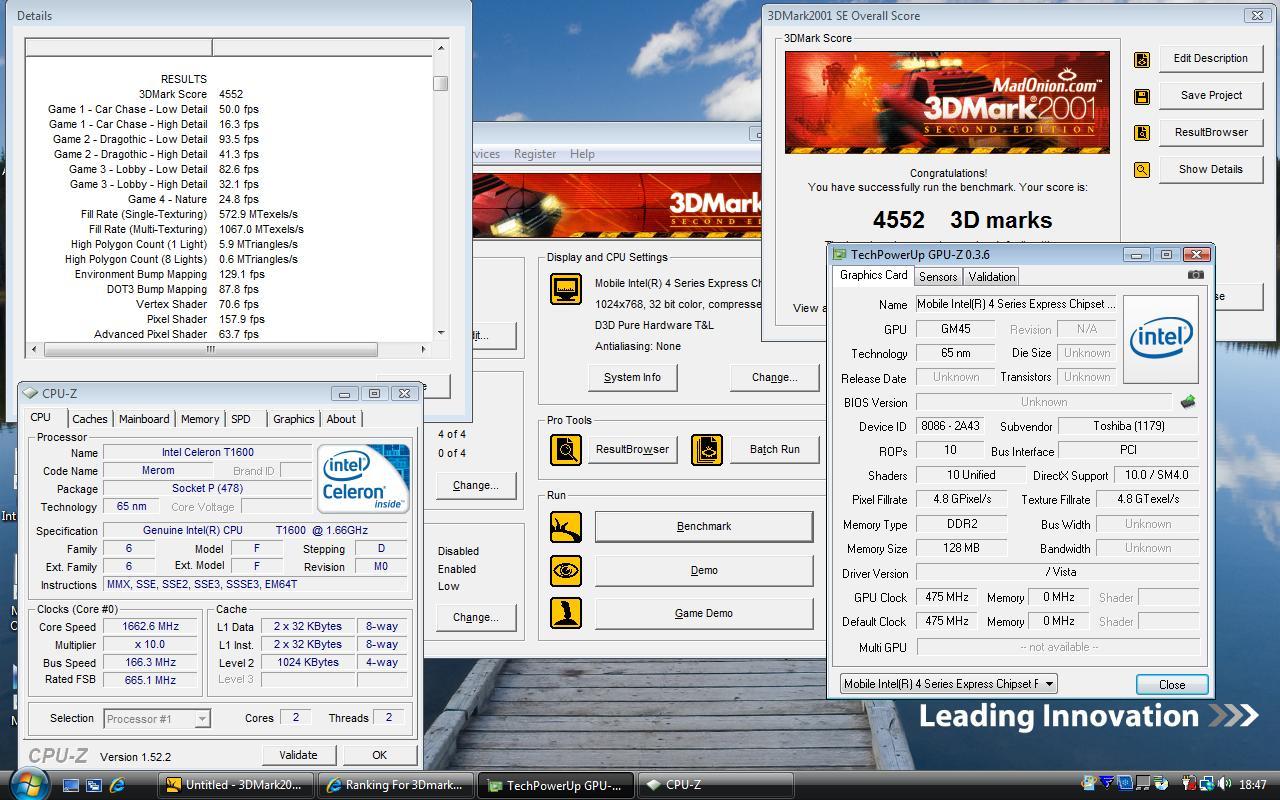Click the GPU-Z window title icon
The height and width of the screenshot is (800, 1280).
click(840, 255)
